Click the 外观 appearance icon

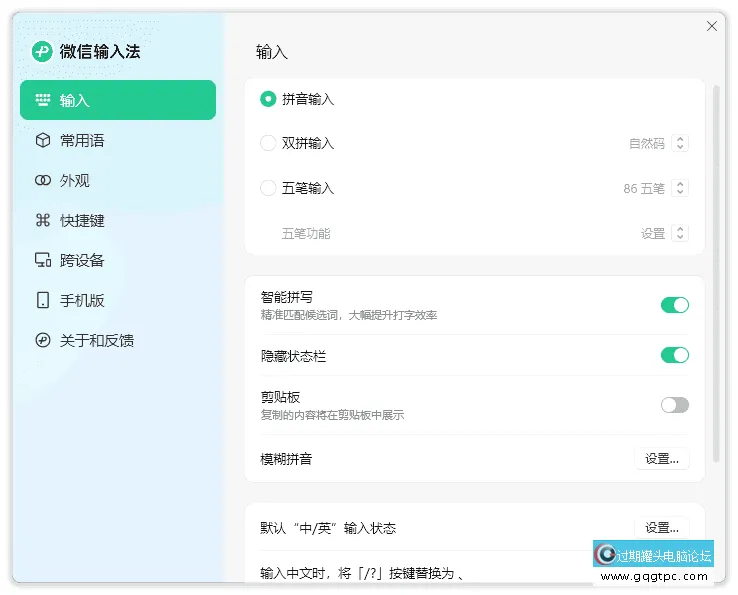[43, 181]
